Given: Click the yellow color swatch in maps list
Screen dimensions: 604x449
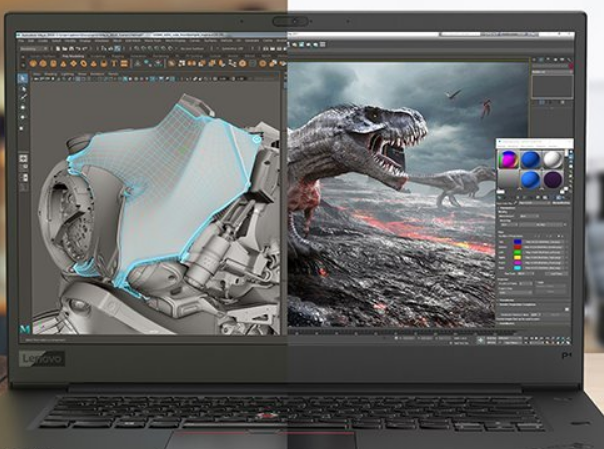Looking at the screenshot, I should 517,257.
